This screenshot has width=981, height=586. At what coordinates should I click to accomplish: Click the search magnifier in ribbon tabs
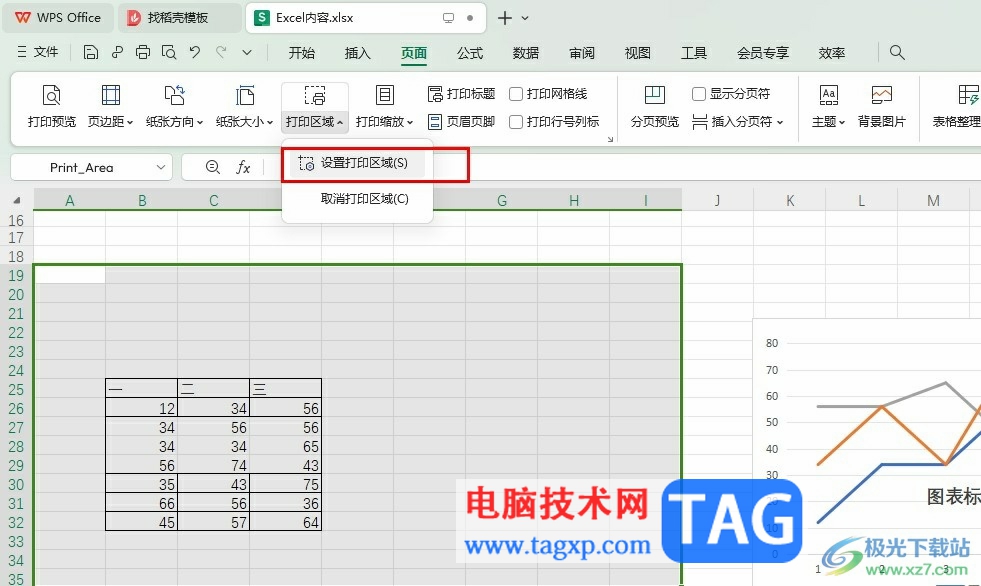point(897,53)
